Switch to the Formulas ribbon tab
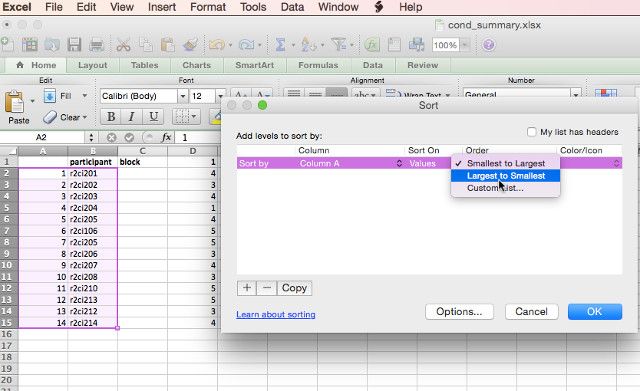Screen dimensions: 640x391 pyautogui.click(x=318, y=65)
